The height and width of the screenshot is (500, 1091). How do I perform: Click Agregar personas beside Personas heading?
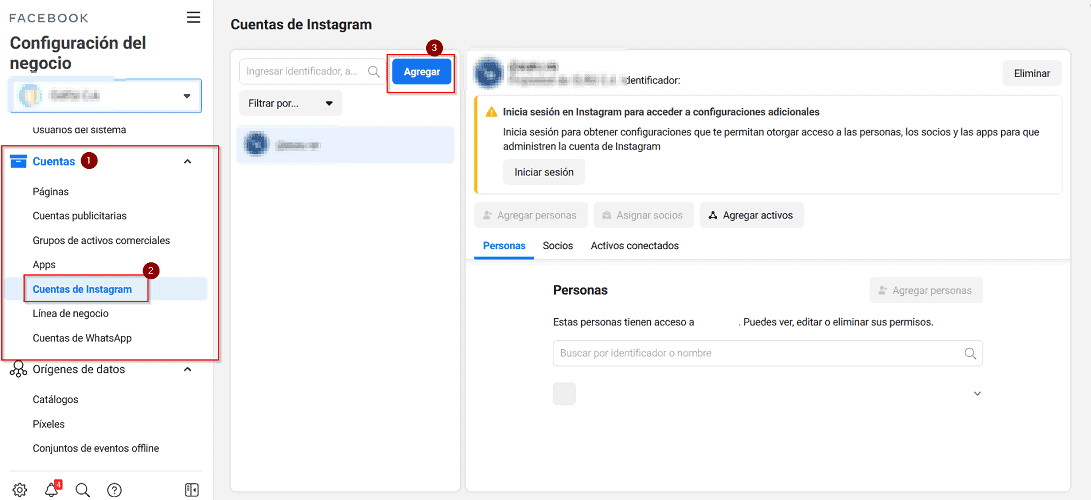[926, 290]
